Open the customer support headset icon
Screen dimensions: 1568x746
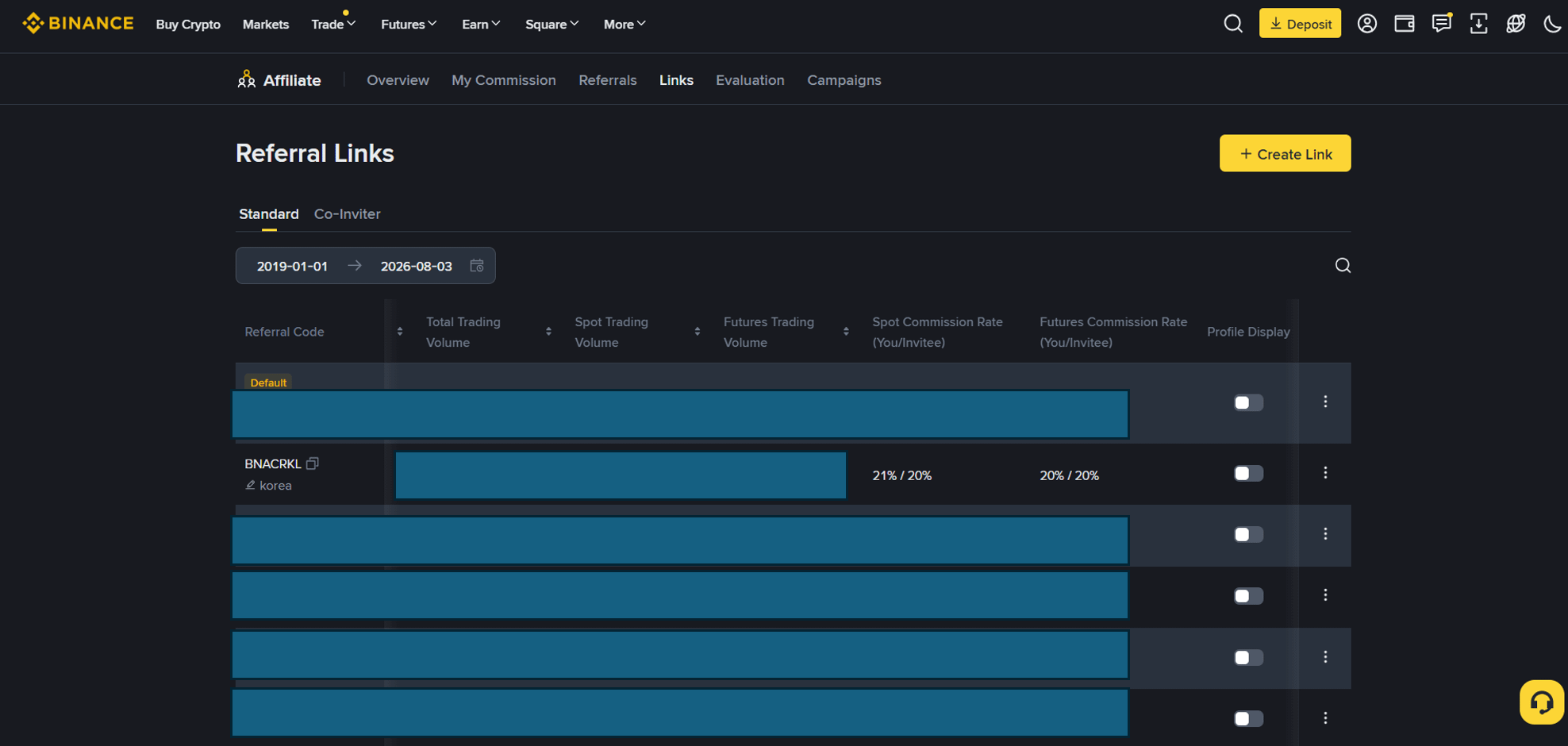click(1542, 702)
